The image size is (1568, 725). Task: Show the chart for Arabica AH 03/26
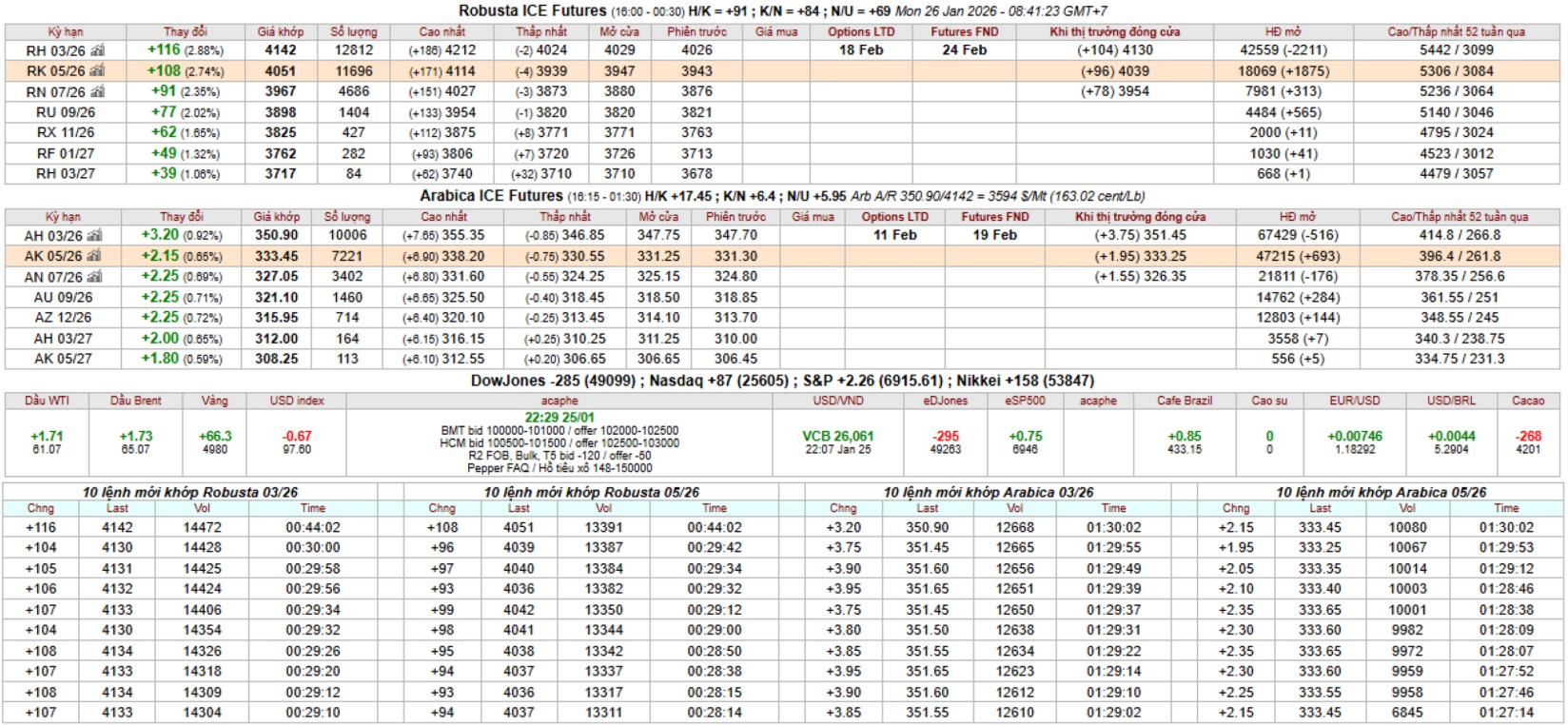coord(95,236)
